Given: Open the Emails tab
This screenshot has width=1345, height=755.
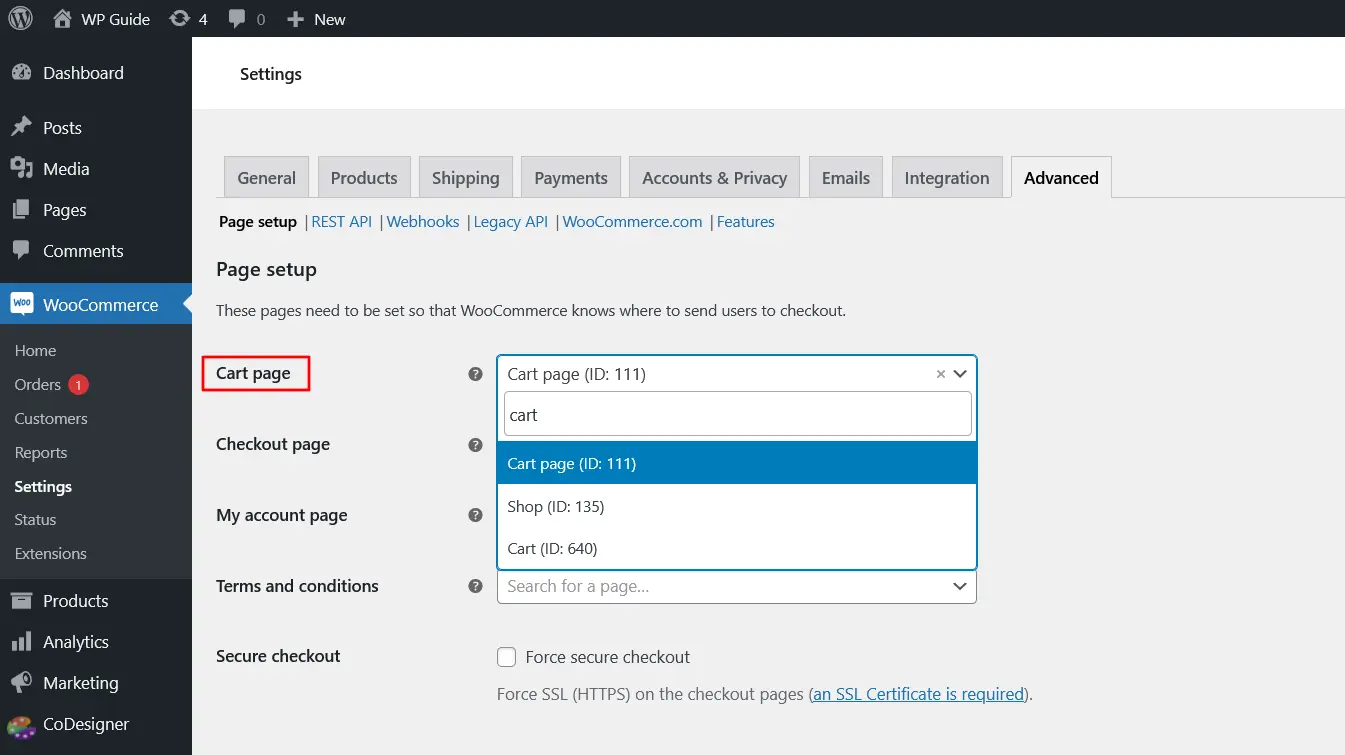Looking at the screenshot, I should (846, 178).
